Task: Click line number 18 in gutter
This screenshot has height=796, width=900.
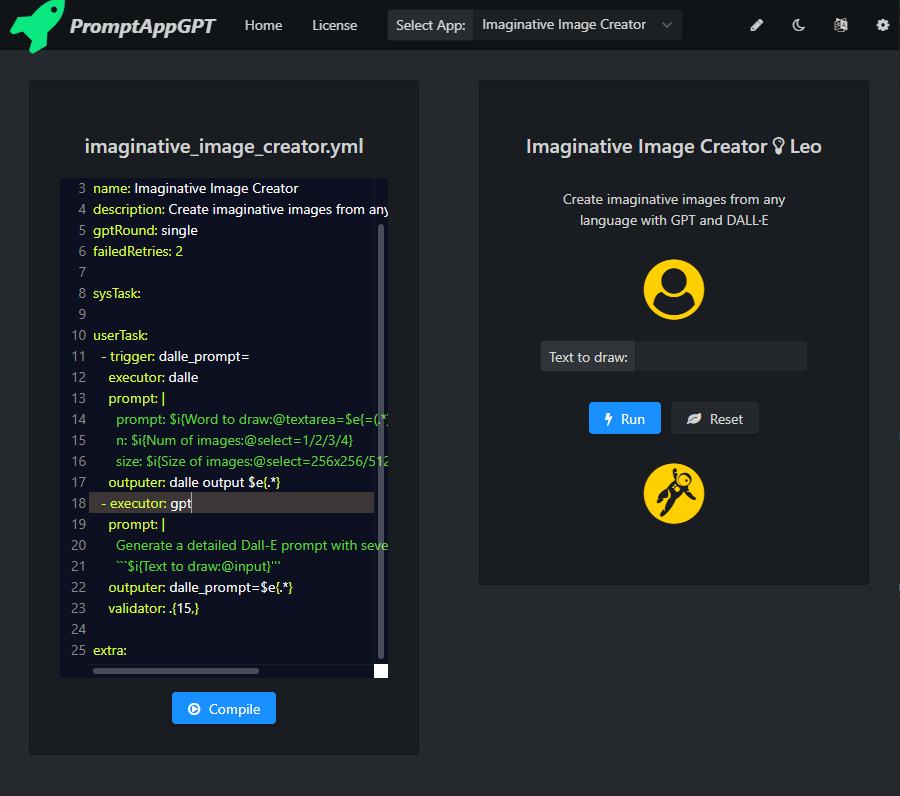Action: pyautogui.click(x=78, y=503)
